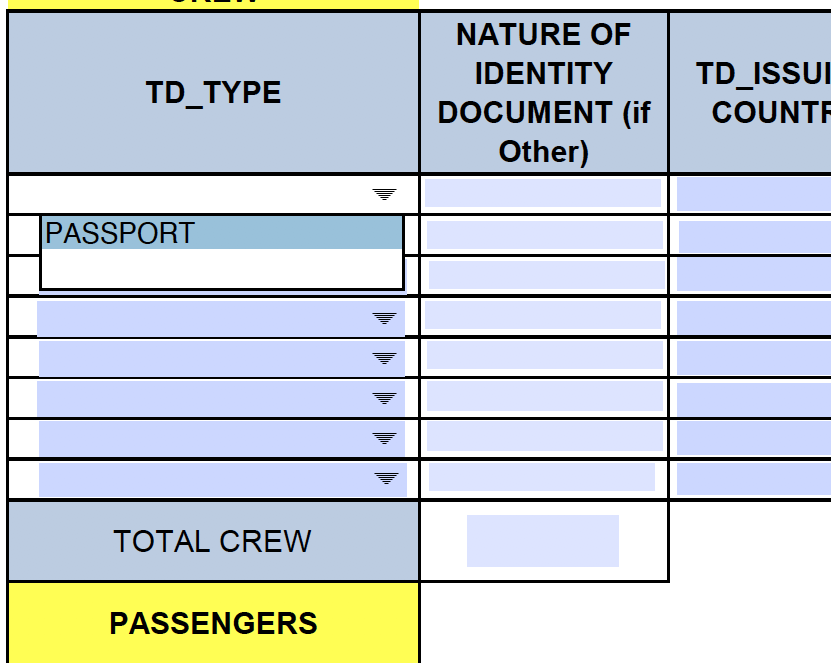831x663 pixels.
Task: Open the sixth row TD_TYPE dropdown arrow
Action: [385, 398]
